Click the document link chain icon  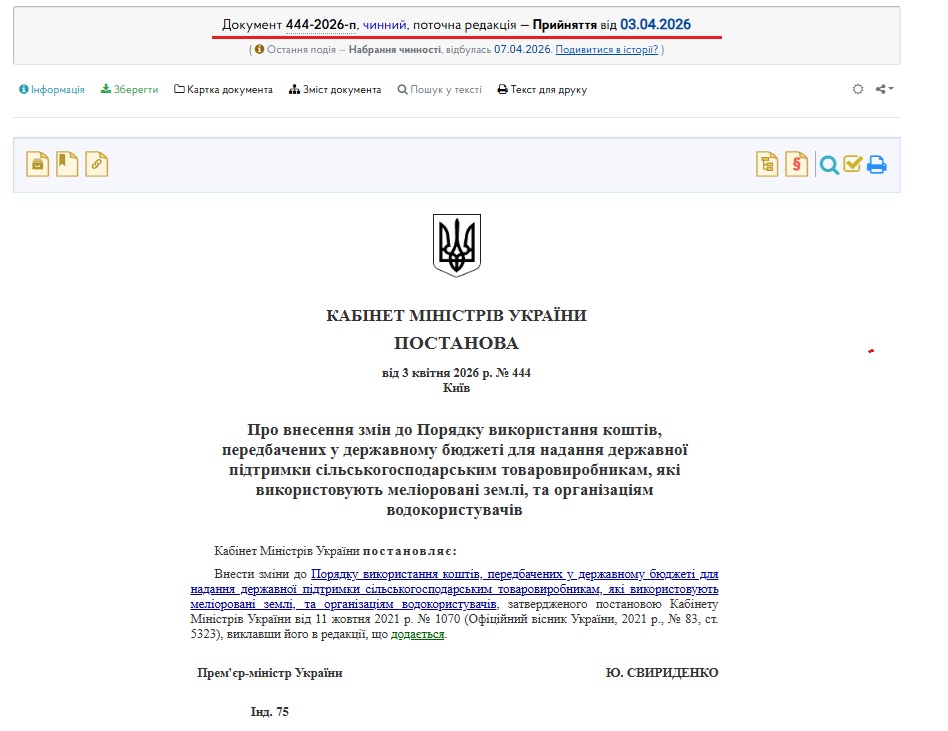tap(97, 164)
